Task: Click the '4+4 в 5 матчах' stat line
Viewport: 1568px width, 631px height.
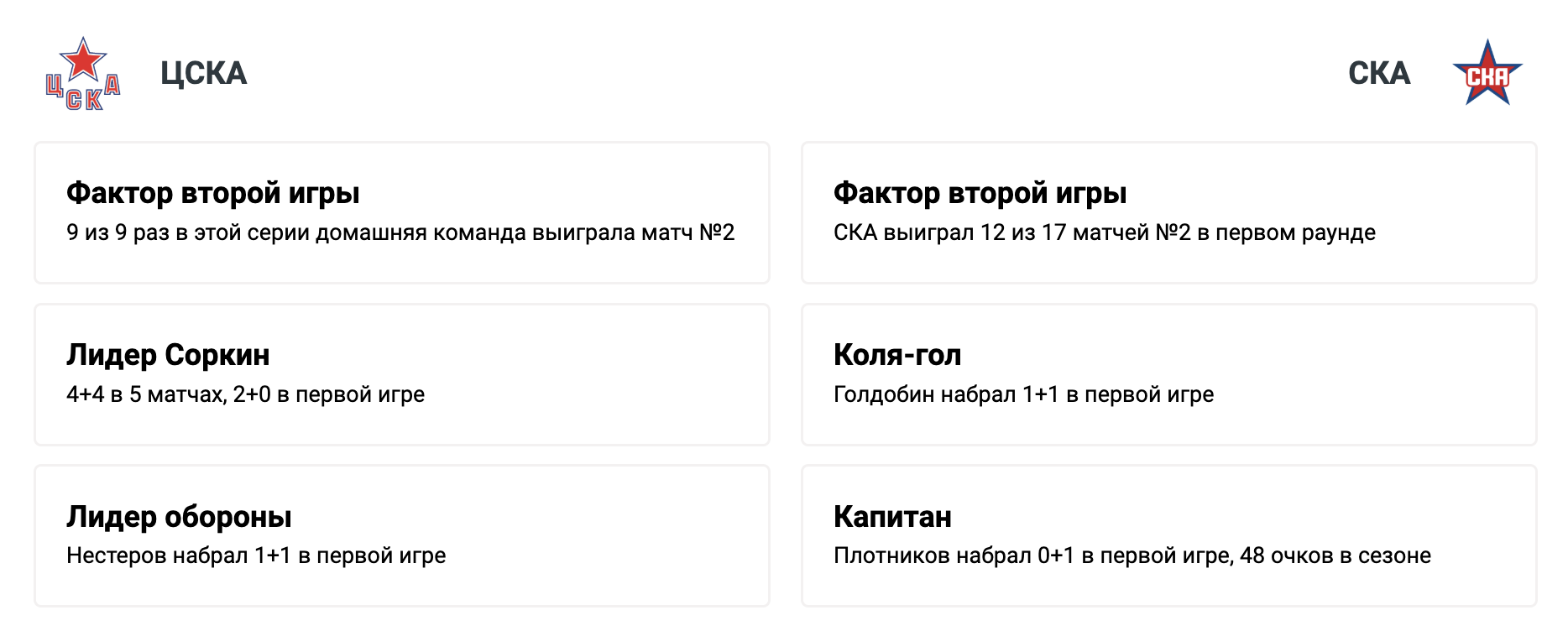Action: 245,394
